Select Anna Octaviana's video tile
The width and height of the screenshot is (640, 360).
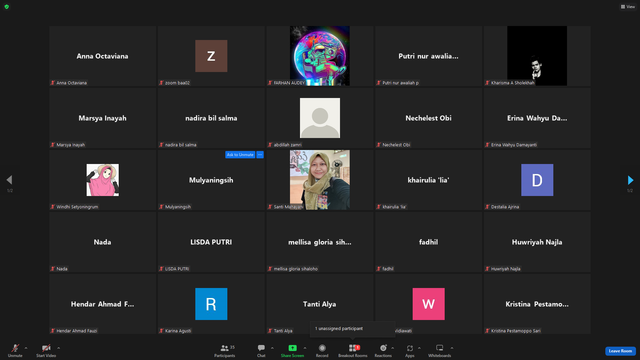pos(102,56)
